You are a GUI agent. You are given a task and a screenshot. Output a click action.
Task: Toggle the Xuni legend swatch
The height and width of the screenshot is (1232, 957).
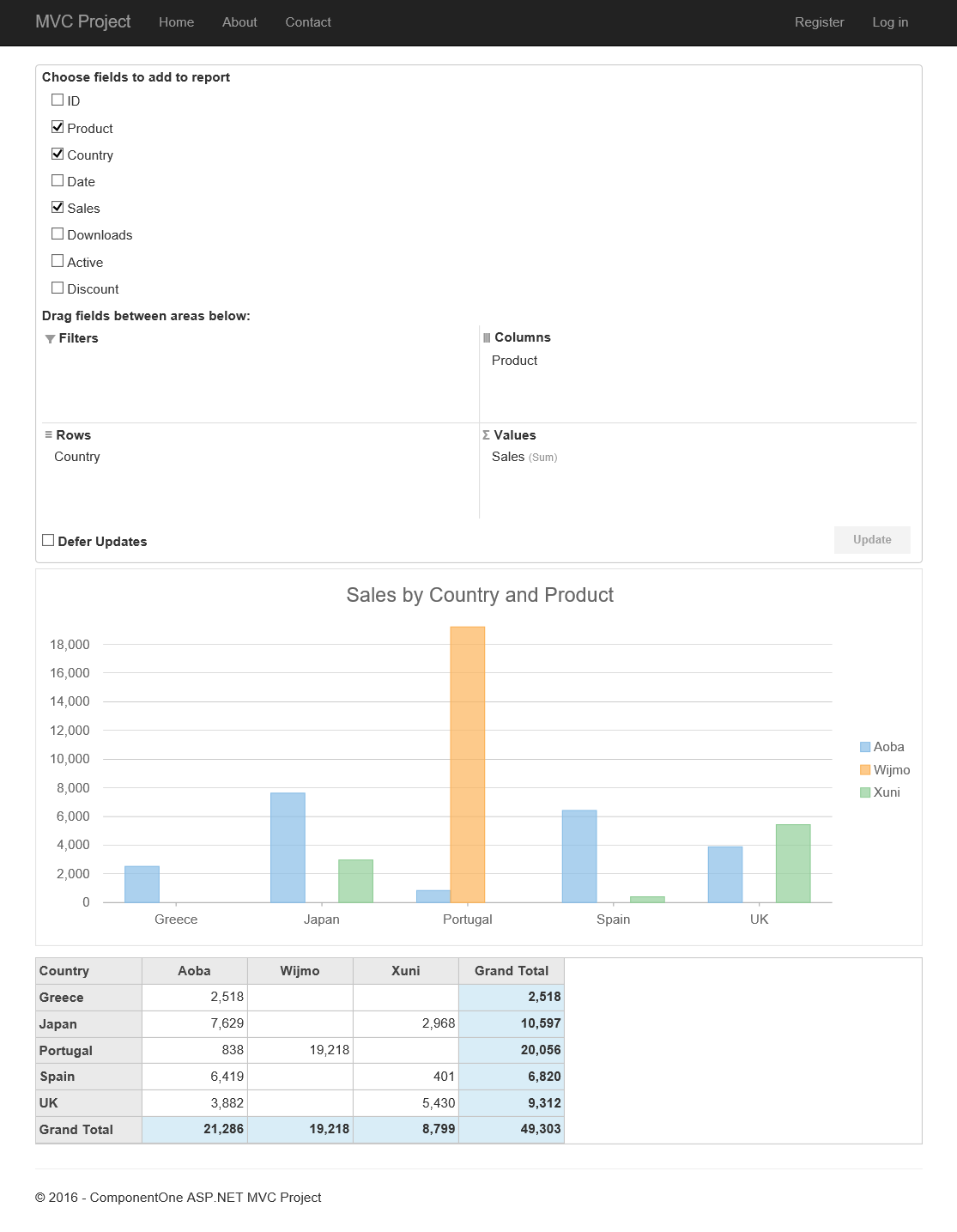click(865, 792)
